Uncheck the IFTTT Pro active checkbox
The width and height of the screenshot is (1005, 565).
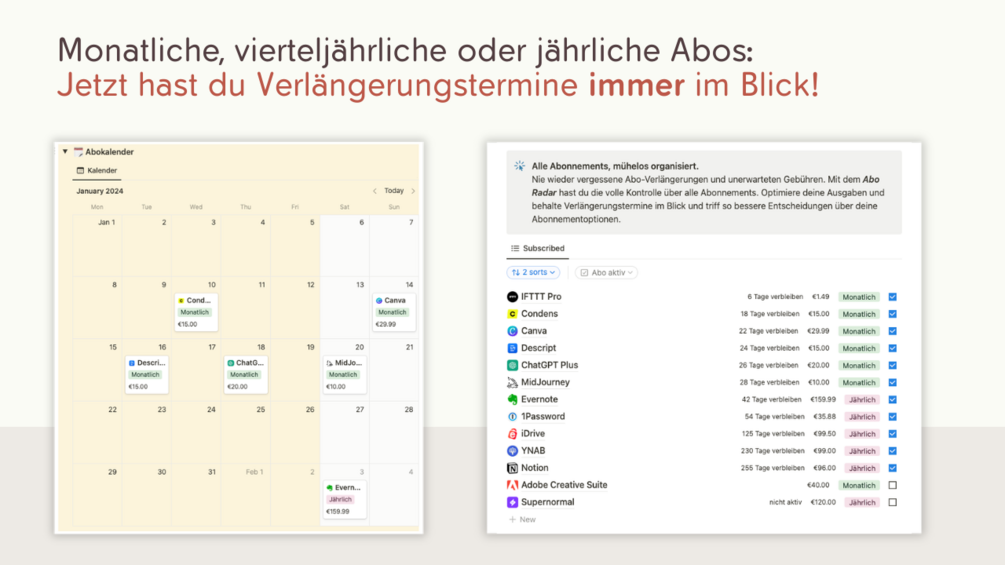892,297
